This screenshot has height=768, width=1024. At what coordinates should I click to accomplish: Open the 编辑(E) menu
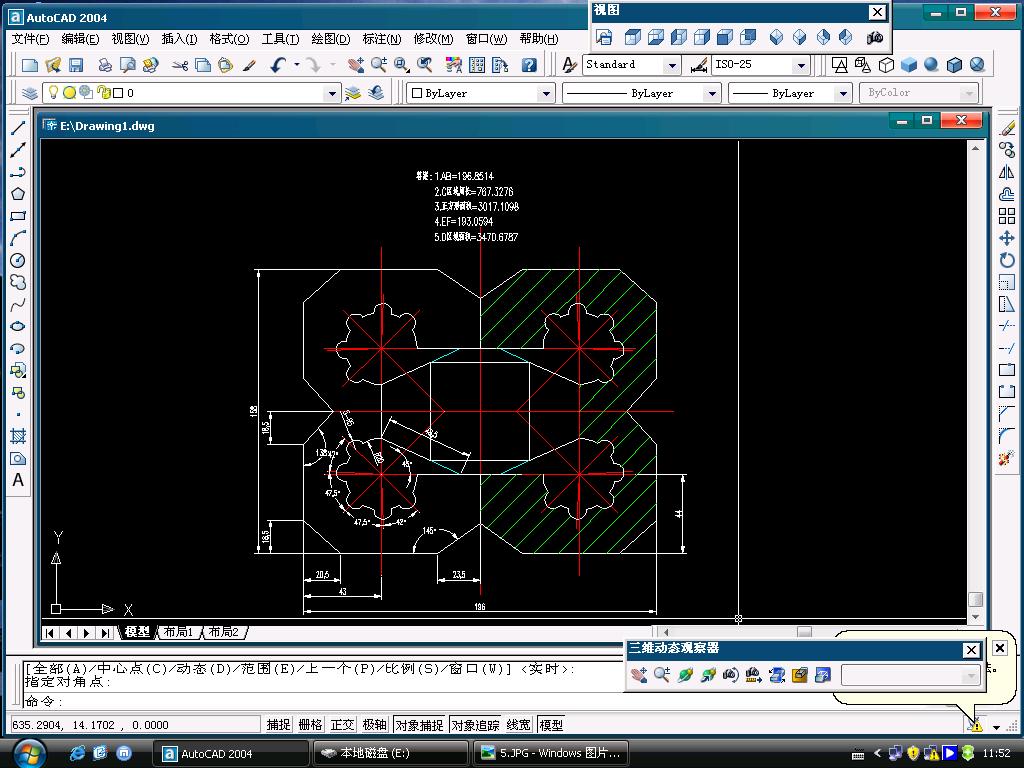[80, 39]
